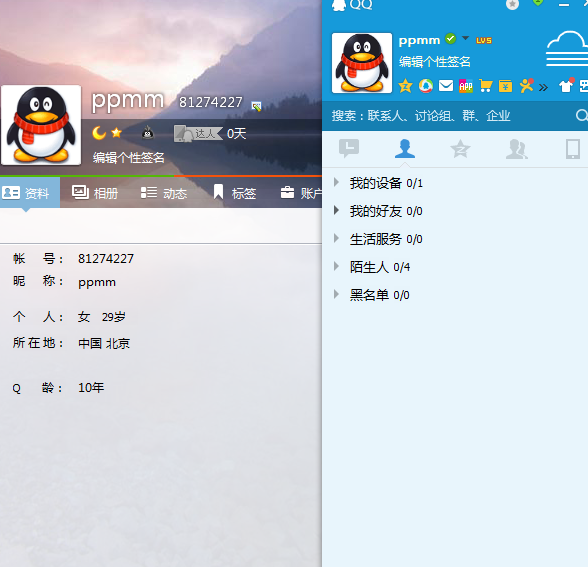588x567 pixels.
Task: Click the nickname value ppmm in the 昵称 row
Action: point(97,282)
